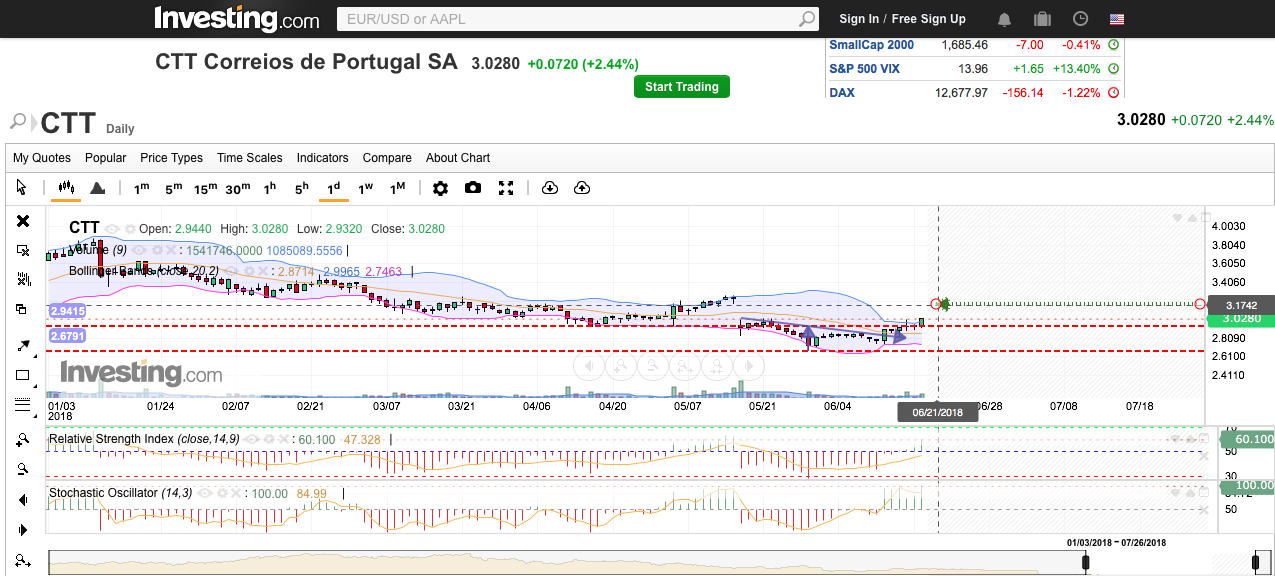Click the cloud upload (save chart) icon
Screen dimensions: 1275x576
tap(582, 188)
